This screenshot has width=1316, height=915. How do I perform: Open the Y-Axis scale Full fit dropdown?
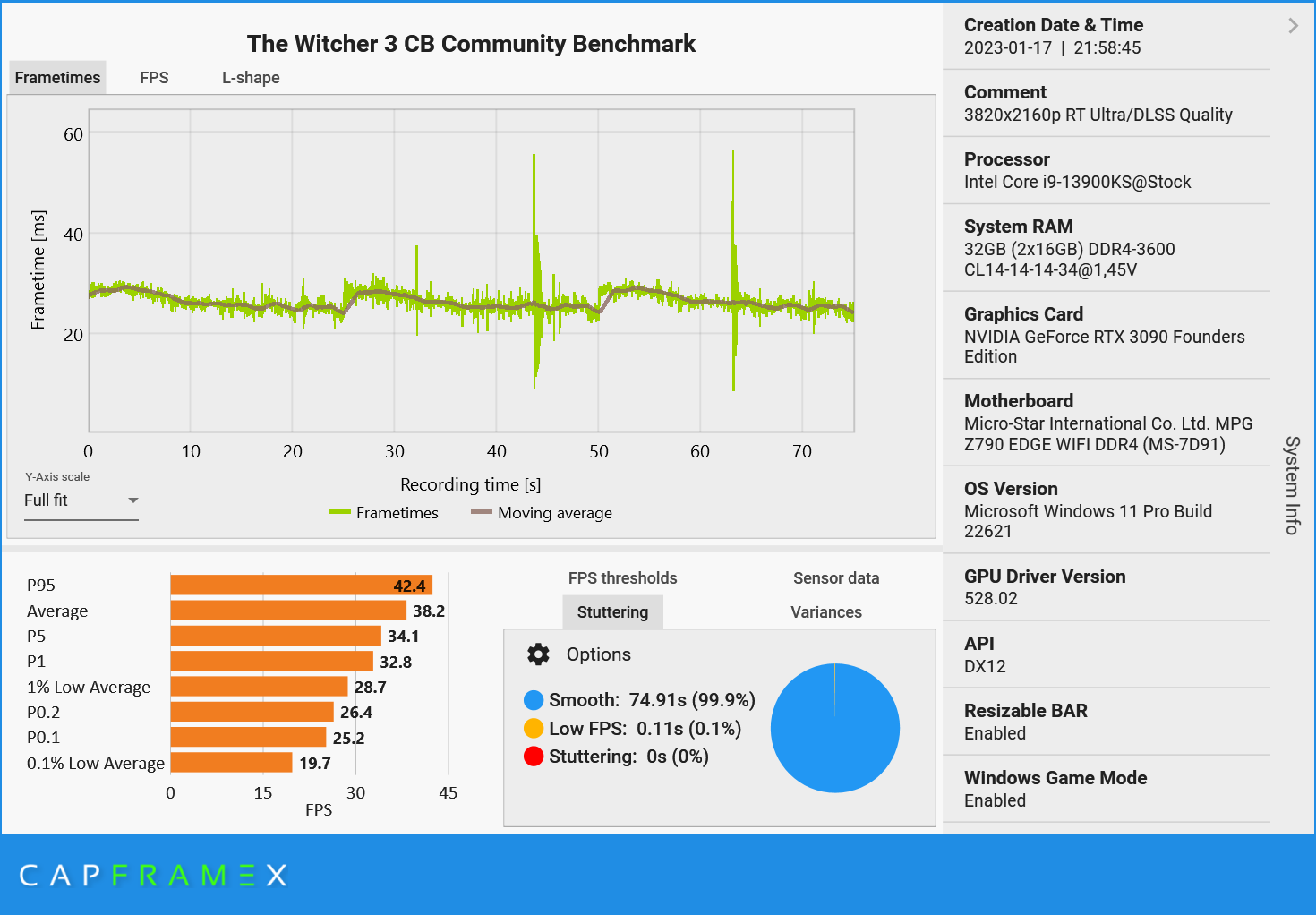click(81, 500)
